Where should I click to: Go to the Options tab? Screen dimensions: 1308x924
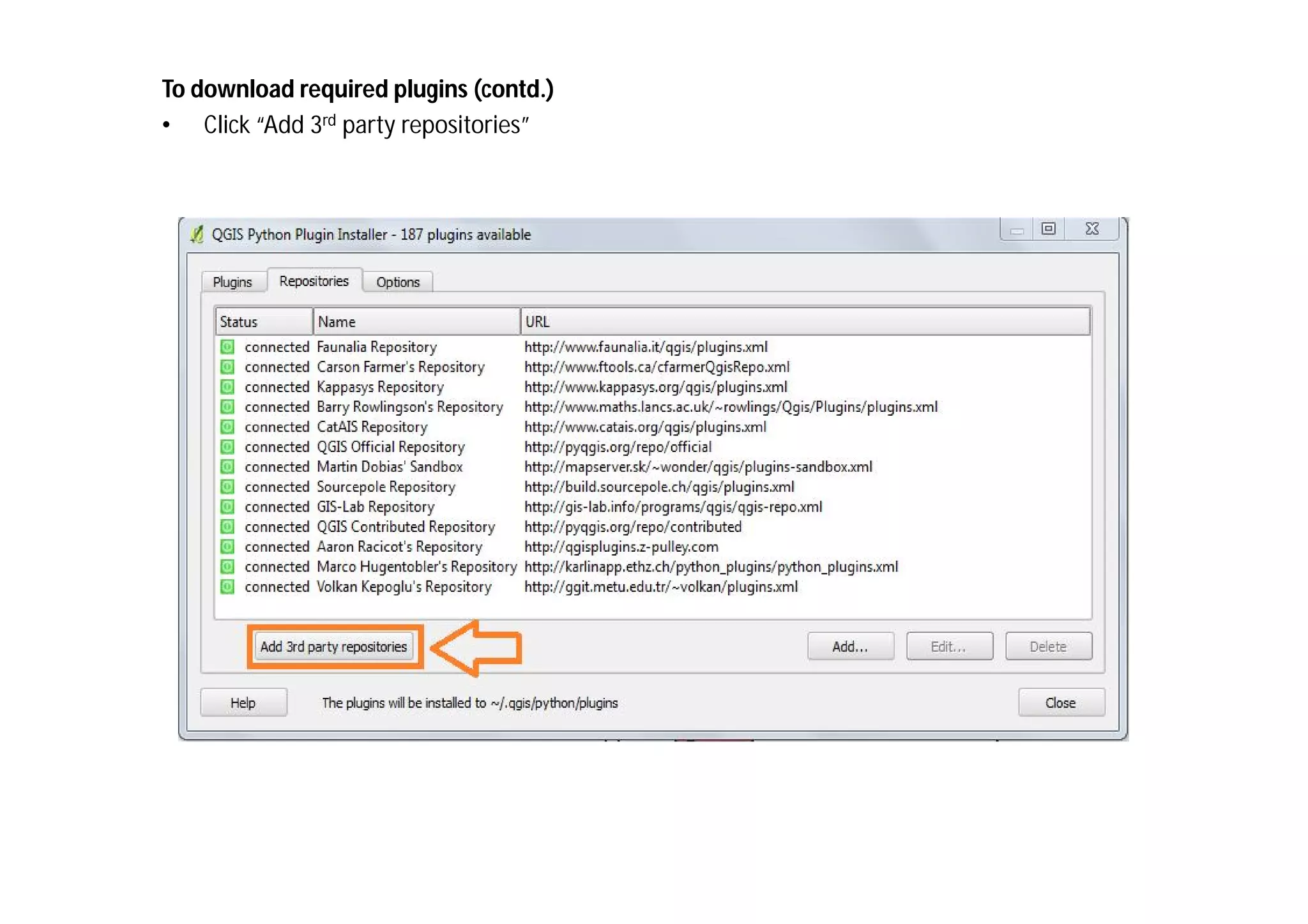point(398,282)
